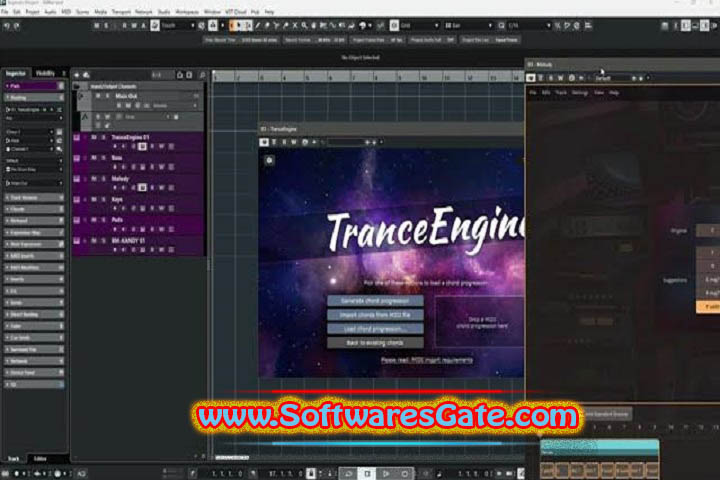Open Edit Instrument in the Inspector

59,132
